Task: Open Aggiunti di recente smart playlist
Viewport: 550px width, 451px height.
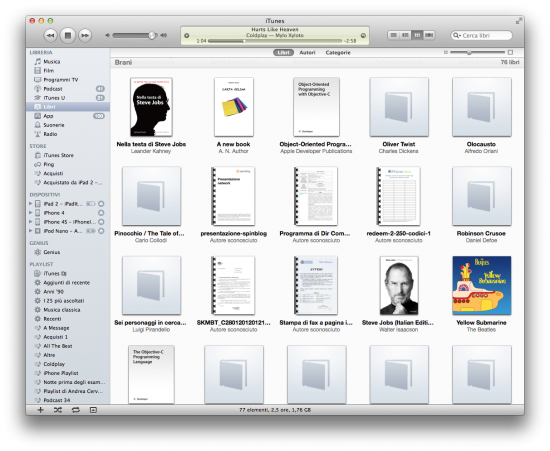Action: (68, 283)
